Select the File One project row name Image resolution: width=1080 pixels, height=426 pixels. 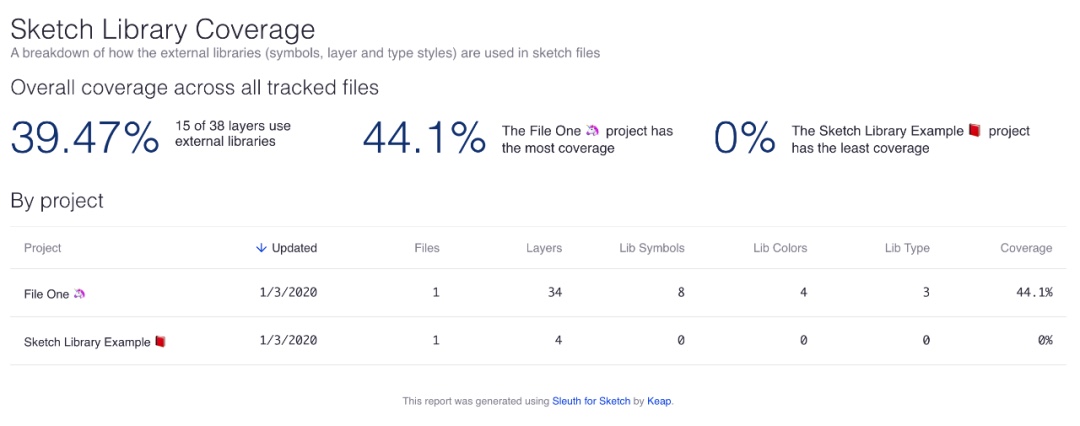point(47,293)
